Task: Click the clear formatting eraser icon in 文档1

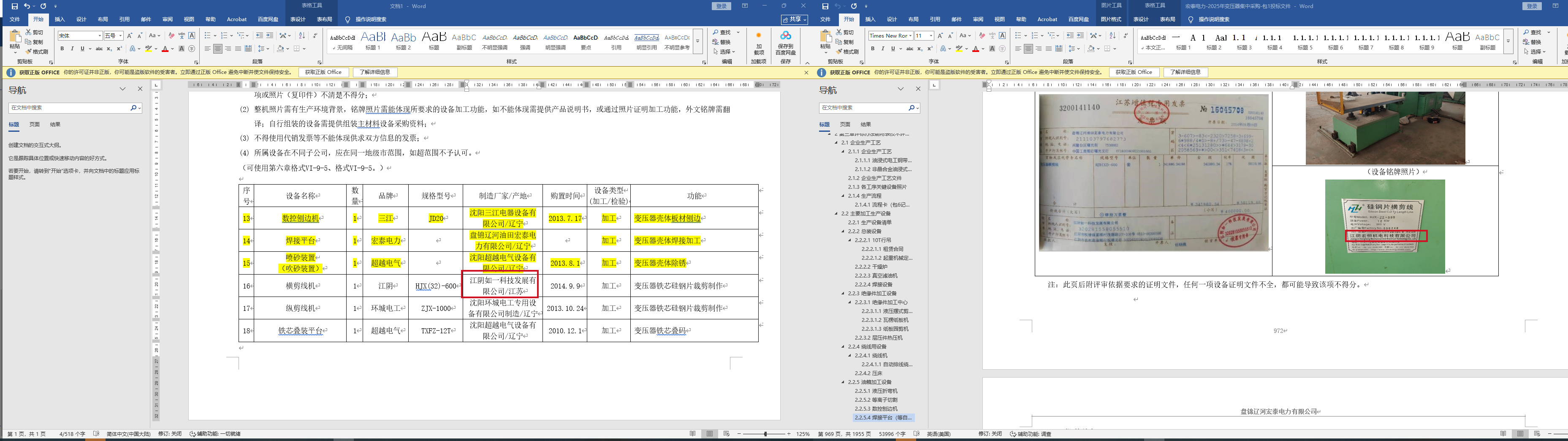Action: tap(172, 36)
